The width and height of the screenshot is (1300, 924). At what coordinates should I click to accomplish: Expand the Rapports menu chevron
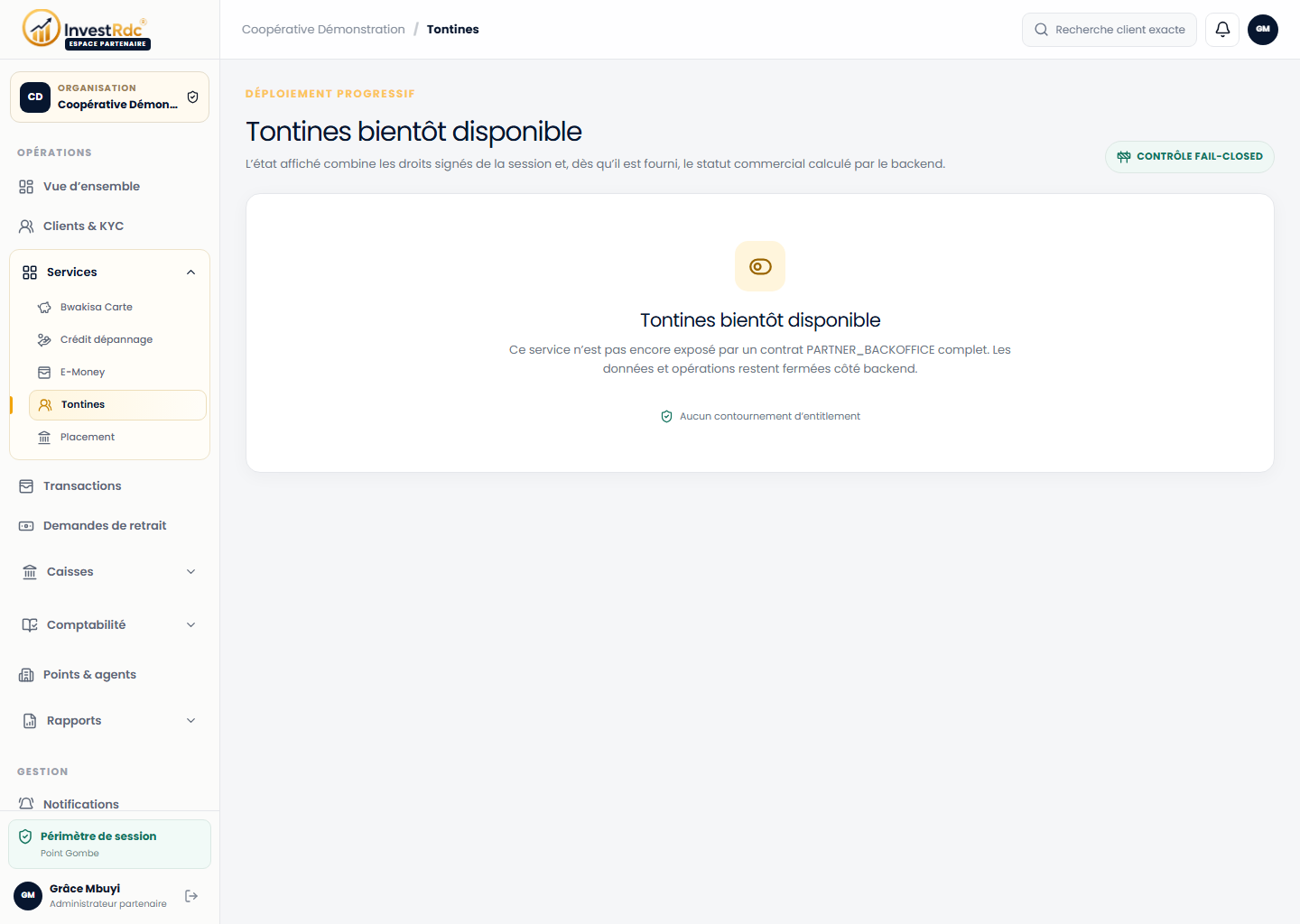pos(190,721)
